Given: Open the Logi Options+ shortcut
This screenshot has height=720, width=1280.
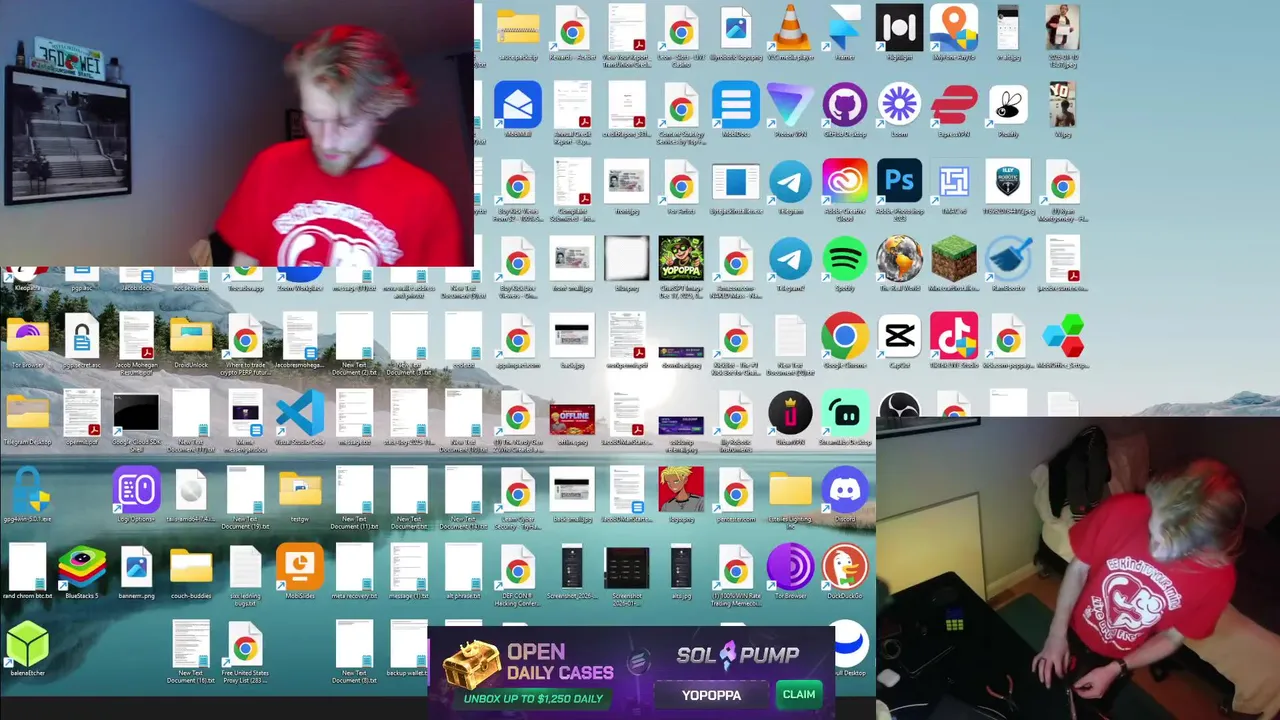Looking at the screenshot, I should tap(136, 491).
